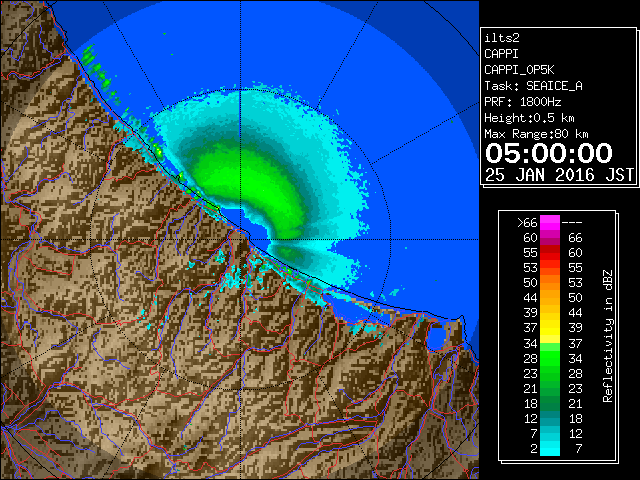This screenshot has width=640, height=480.
Task: Click the magenta swatch beside >66
Action: [x=550, y=222]
